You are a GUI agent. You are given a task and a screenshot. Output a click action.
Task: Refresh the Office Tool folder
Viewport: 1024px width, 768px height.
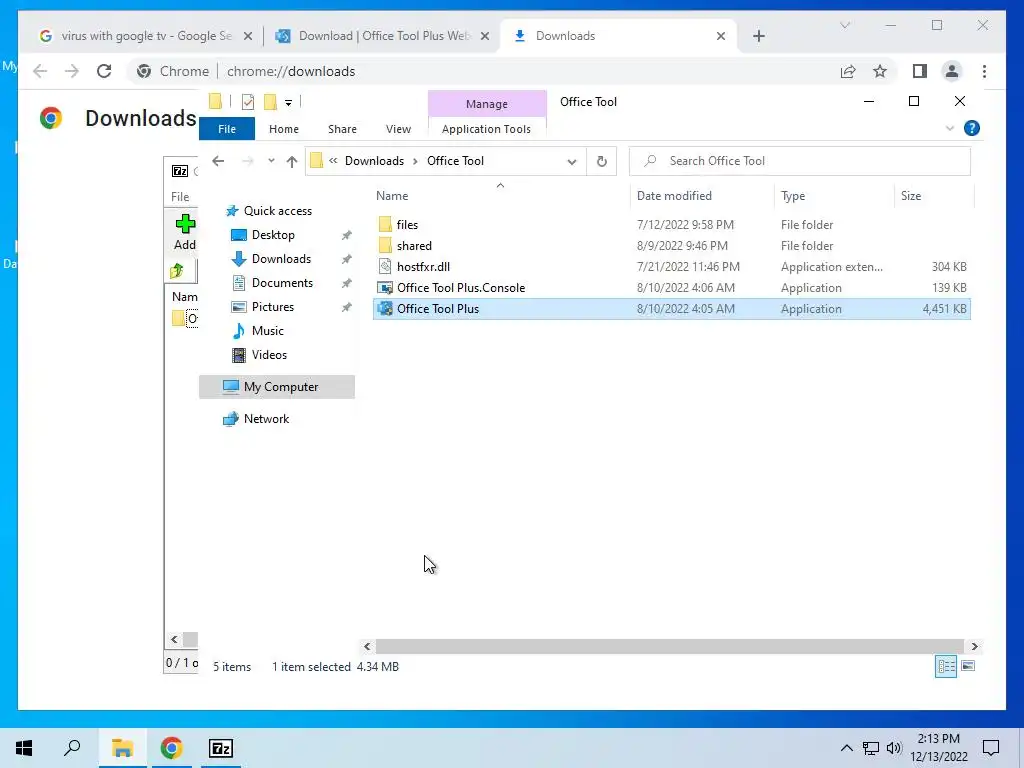601,161
